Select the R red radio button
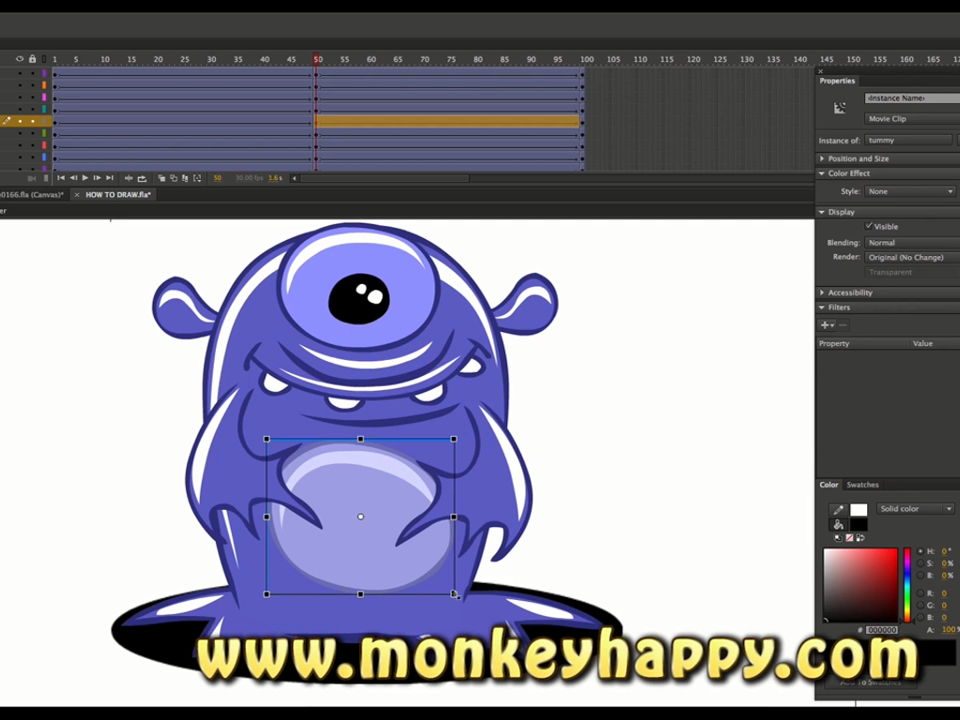Screen dimensions: 960x720 point(920,593)
